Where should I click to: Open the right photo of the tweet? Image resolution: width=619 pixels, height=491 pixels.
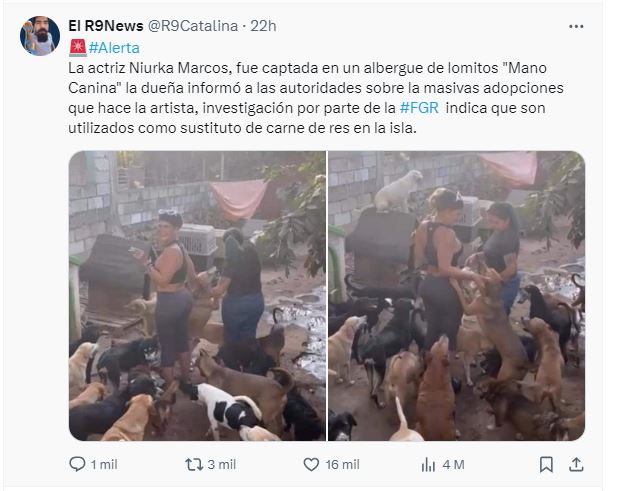point(457,296)
